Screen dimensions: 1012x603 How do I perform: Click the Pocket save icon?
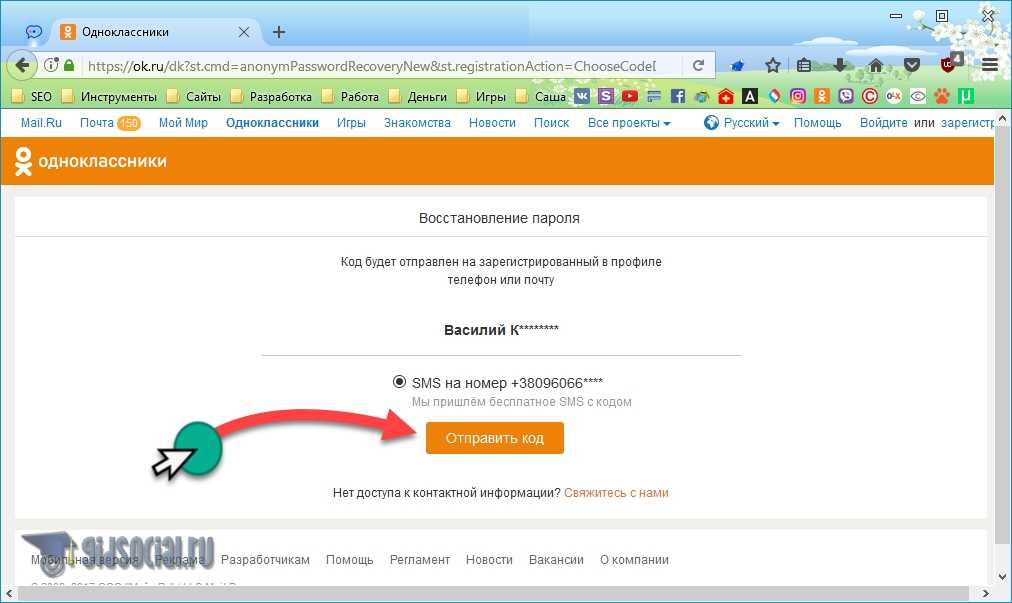tap(911, 66)
